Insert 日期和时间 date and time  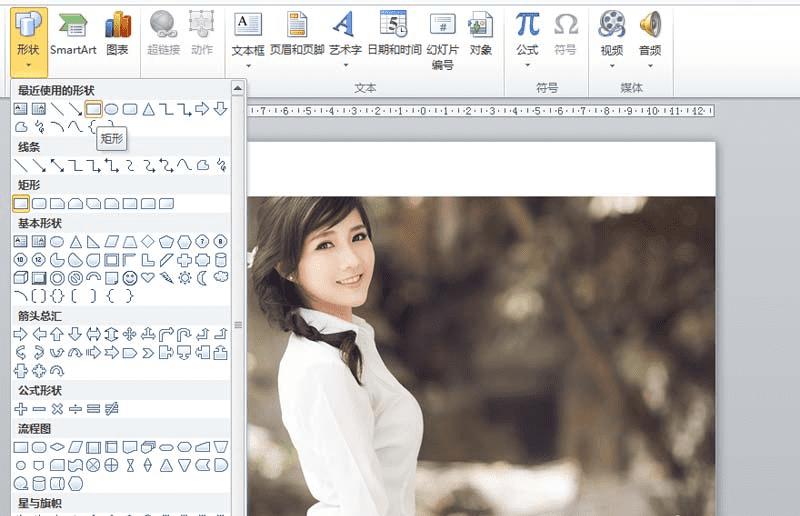(x=394, y=34)
